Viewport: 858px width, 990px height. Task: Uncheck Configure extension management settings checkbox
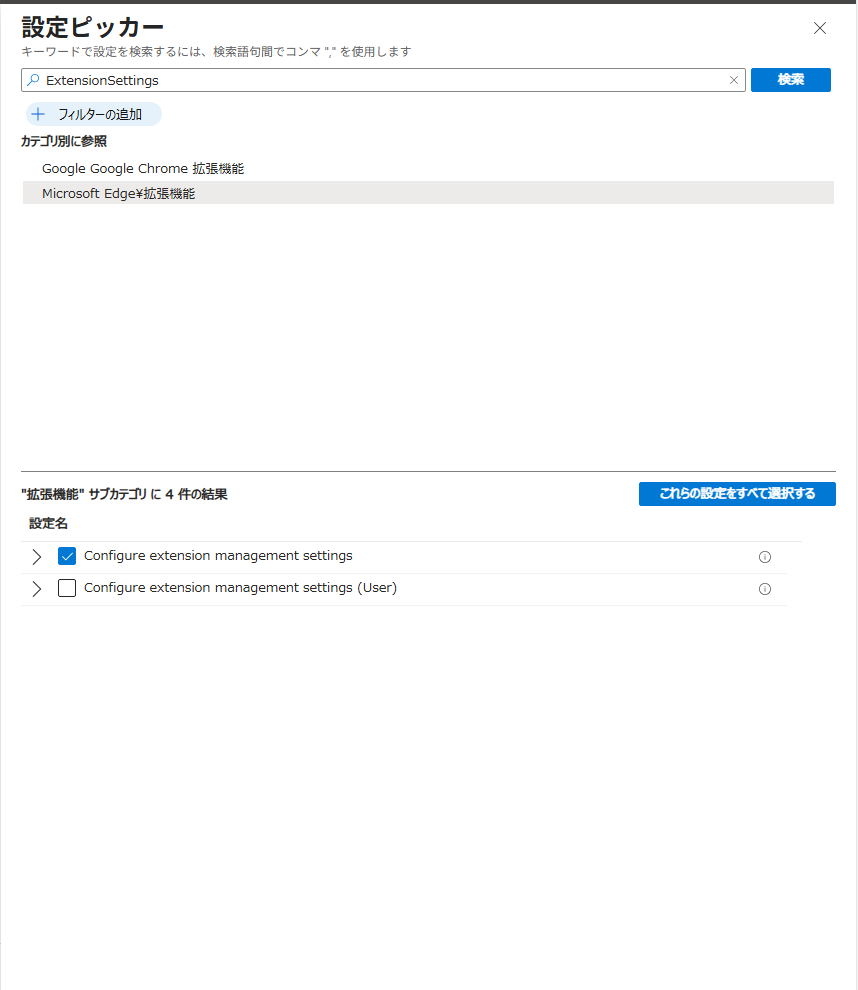[67, 556]
